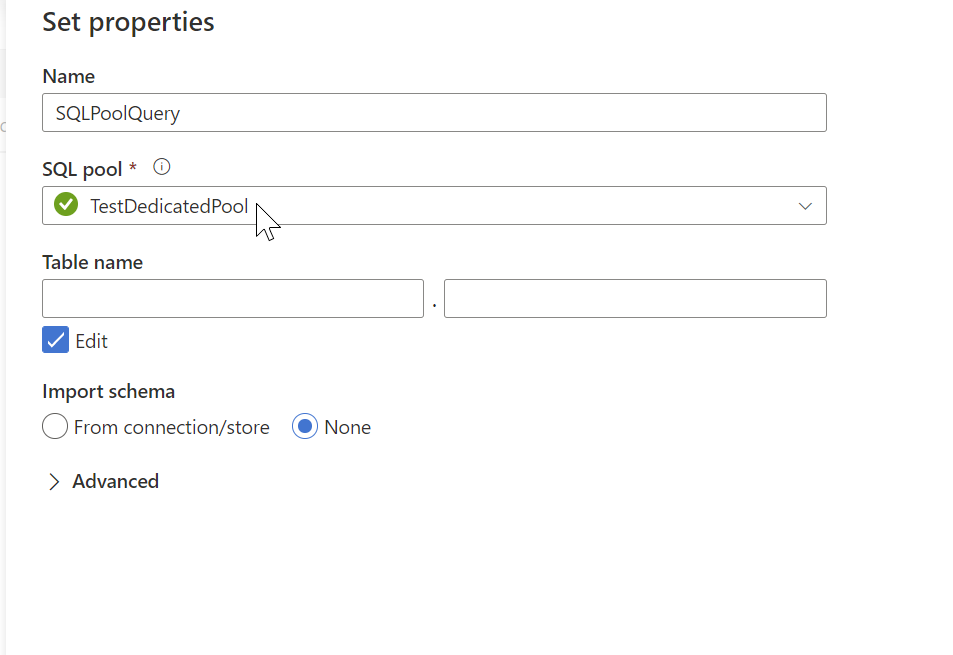
Task: Click the SQL pool required label
Action: [x=89, y=169]
